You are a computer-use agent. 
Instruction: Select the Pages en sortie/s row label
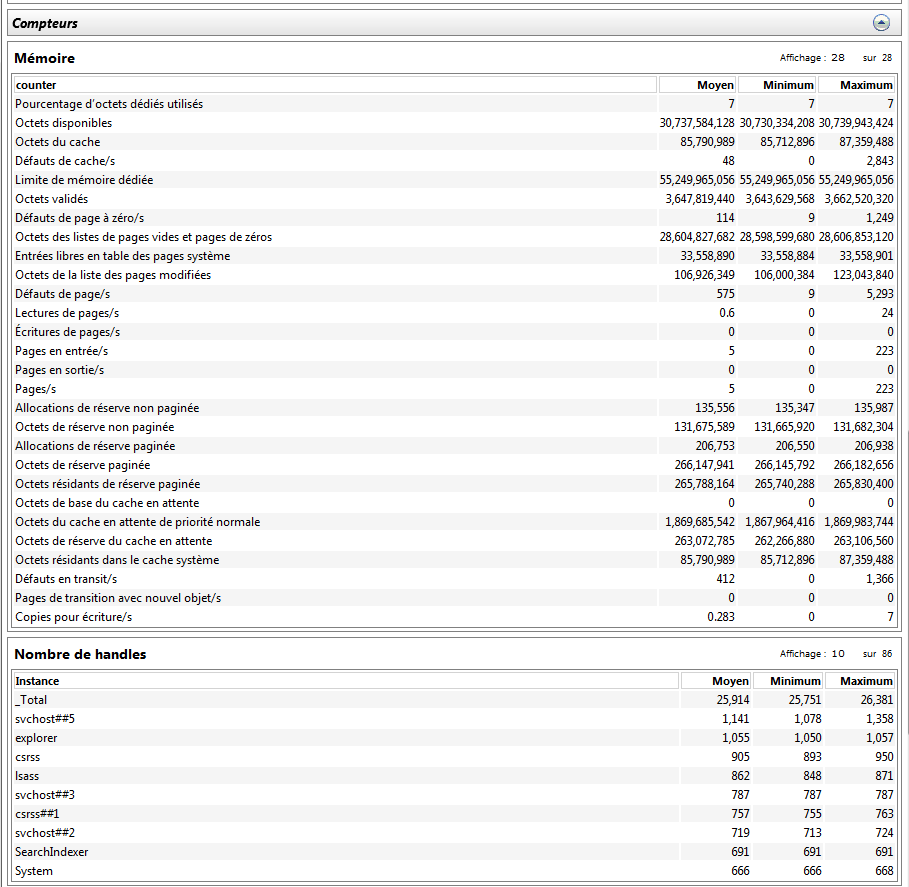59,370
